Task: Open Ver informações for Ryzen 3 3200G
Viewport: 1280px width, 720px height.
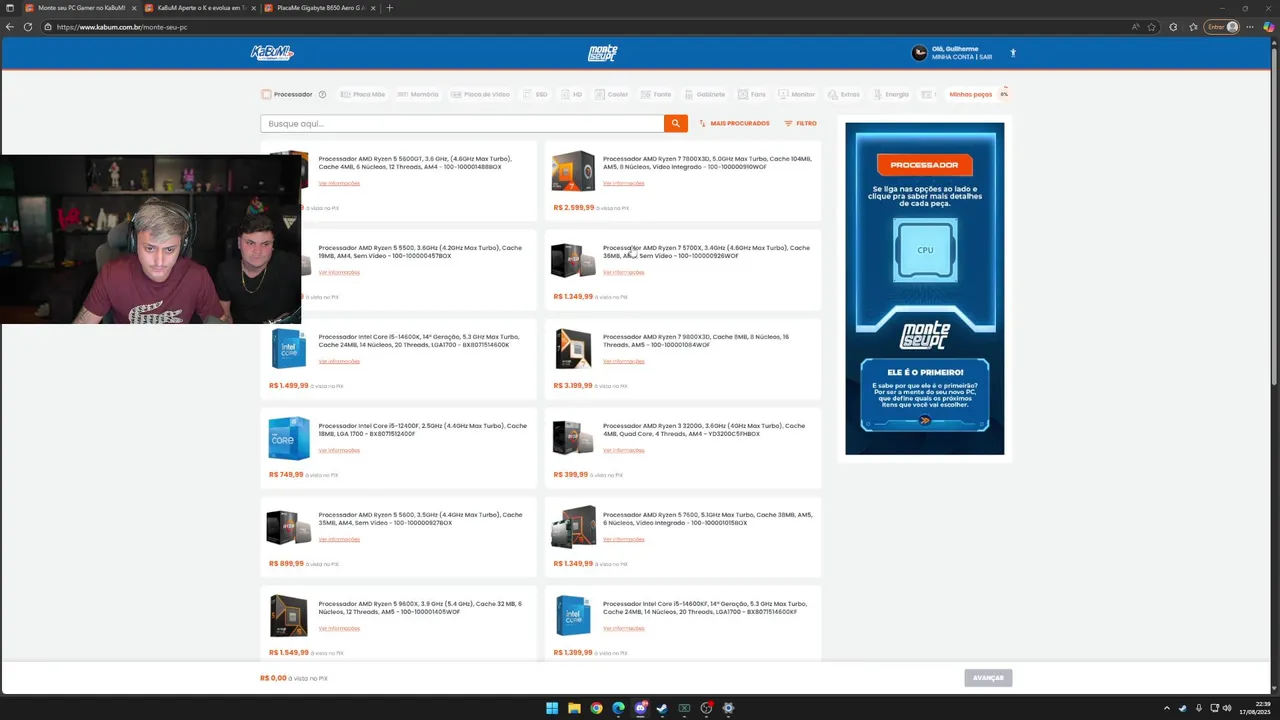Action: pos(624,450)
